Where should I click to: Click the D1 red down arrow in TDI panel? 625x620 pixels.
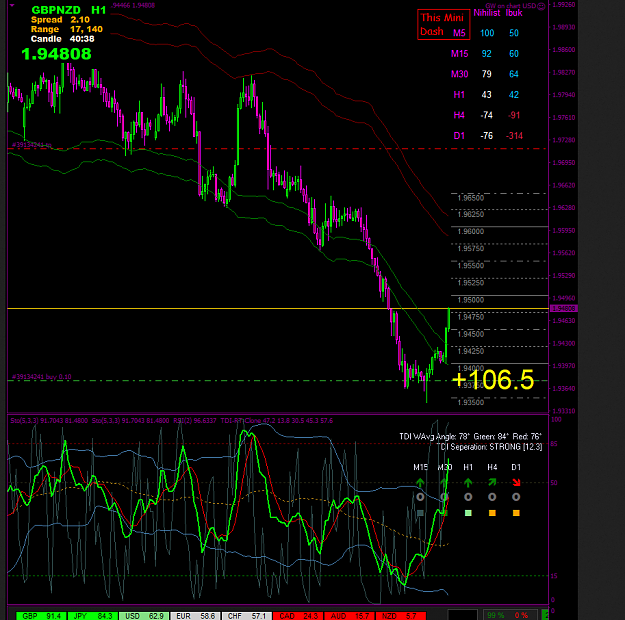pyautogui.click(x=516, y=482)
